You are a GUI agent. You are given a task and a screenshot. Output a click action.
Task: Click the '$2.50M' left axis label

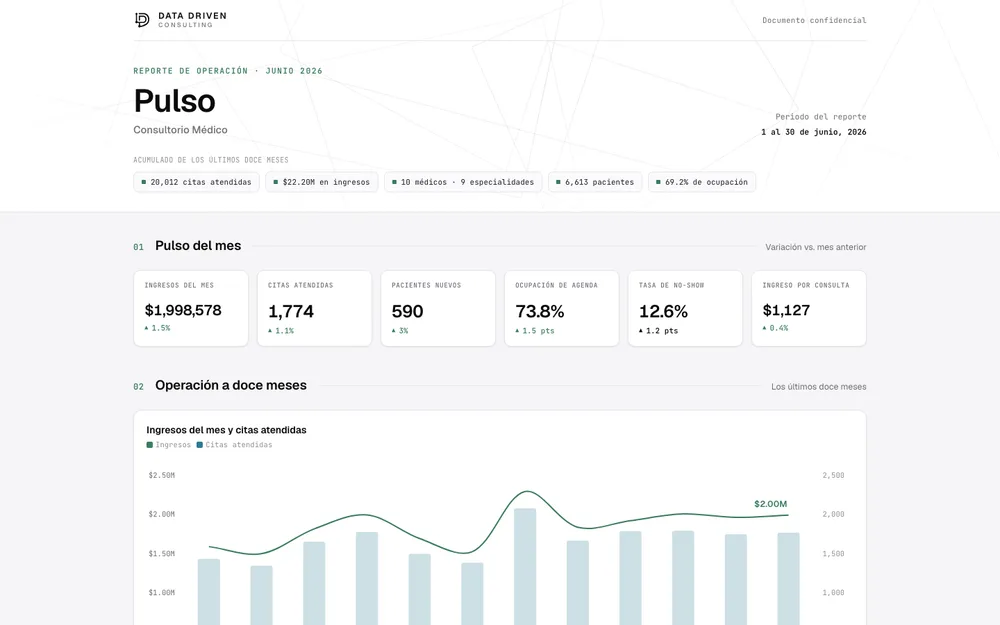(x=161, y=475)
